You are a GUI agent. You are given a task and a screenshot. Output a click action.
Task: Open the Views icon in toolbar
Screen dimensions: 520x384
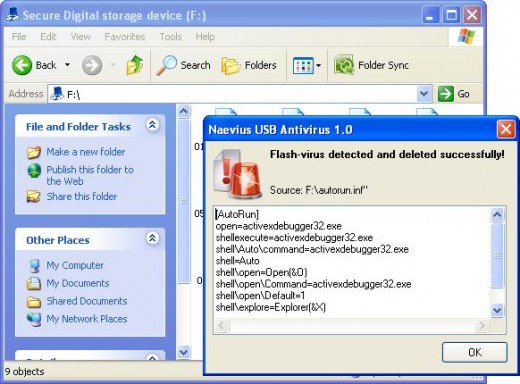[303, 65]
